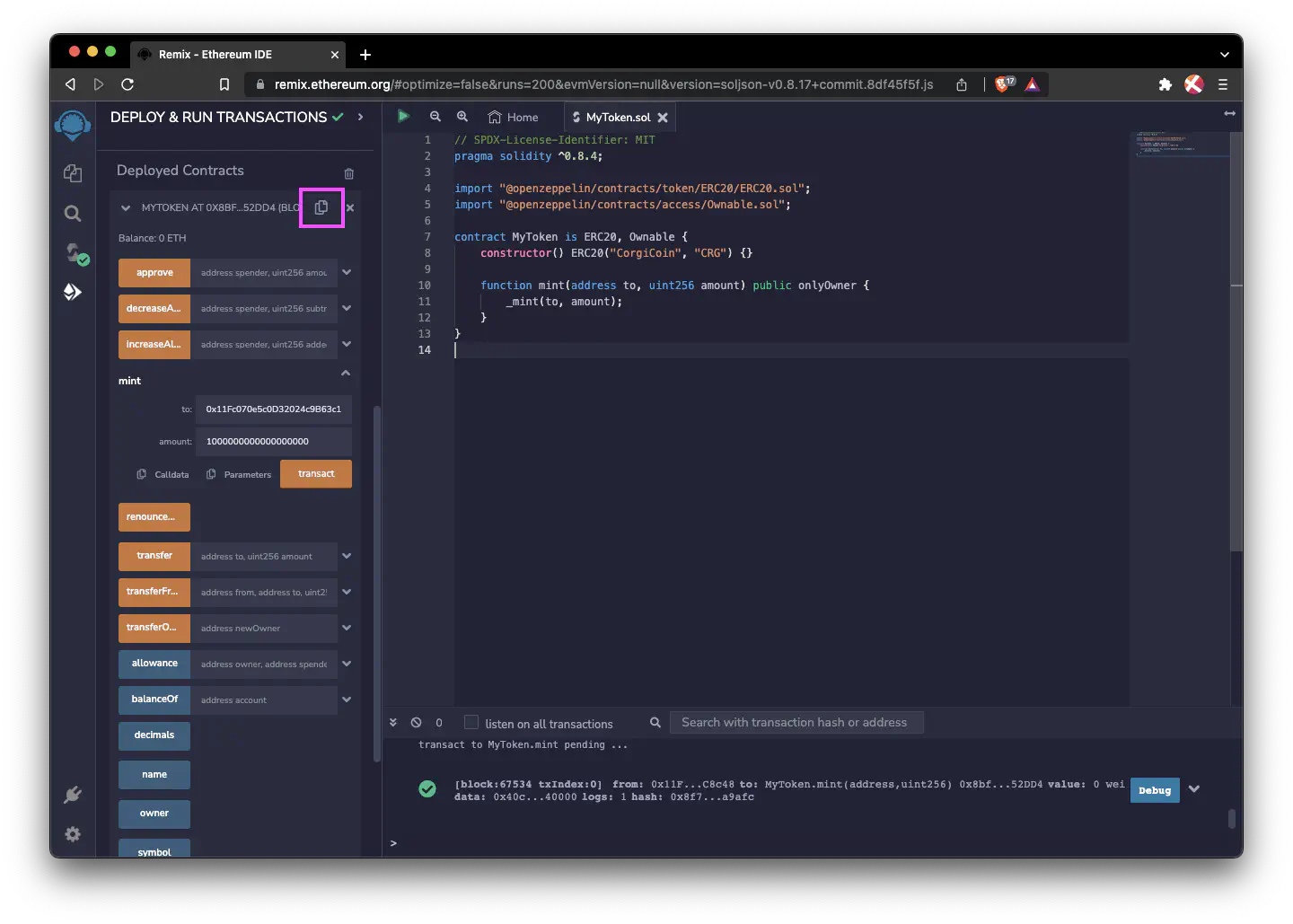The width and height of the screenshot is (1293, 924).
Task: Expand the balanceOf function inputs
Action: (x=347, y=700)
